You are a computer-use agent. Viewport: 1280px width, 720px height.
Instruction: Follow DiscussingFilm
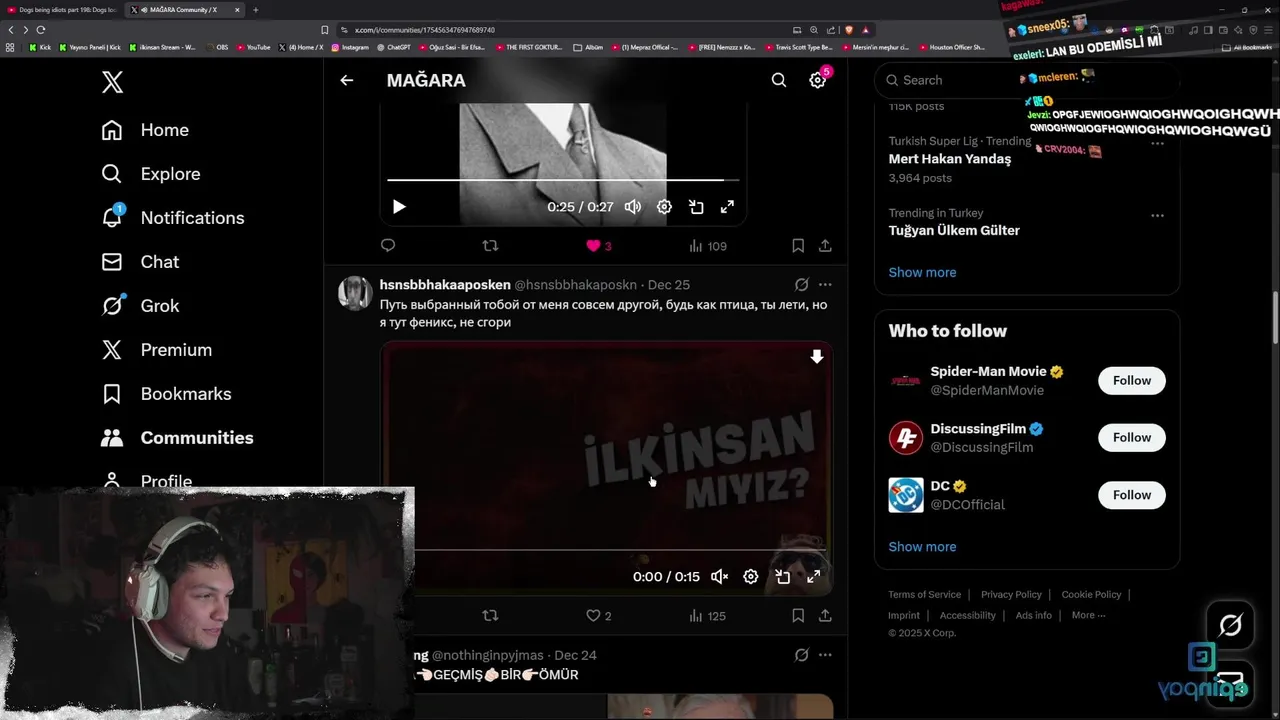click(1132, 437)
